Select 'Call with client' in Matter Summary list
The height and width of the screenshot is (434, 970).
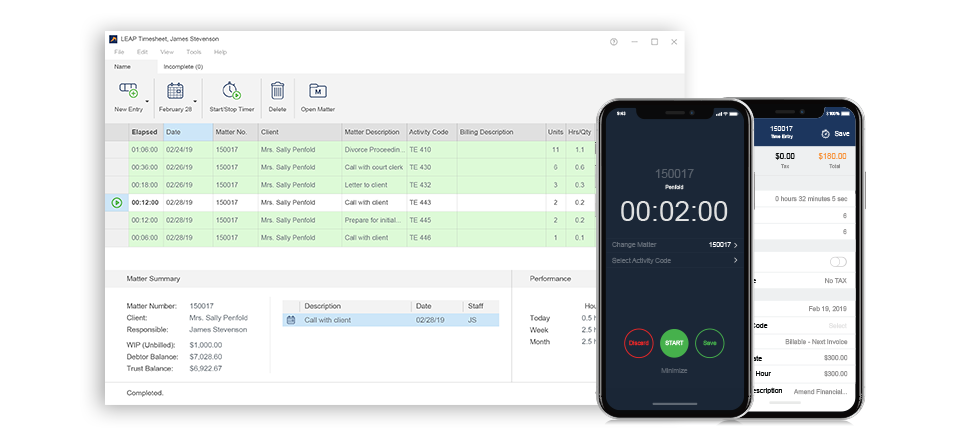point(391,320)
